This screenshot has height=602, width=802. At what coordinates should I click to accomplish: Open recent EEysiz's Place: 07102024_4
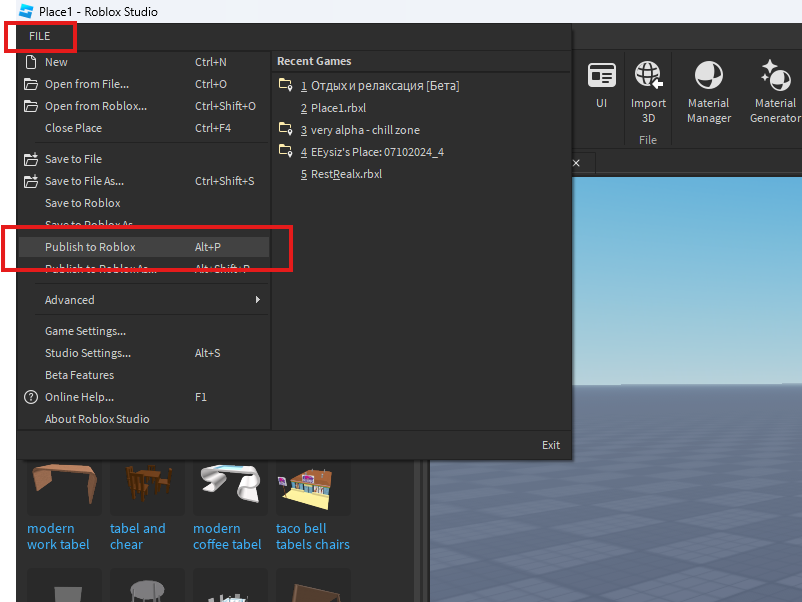[372, 152]
